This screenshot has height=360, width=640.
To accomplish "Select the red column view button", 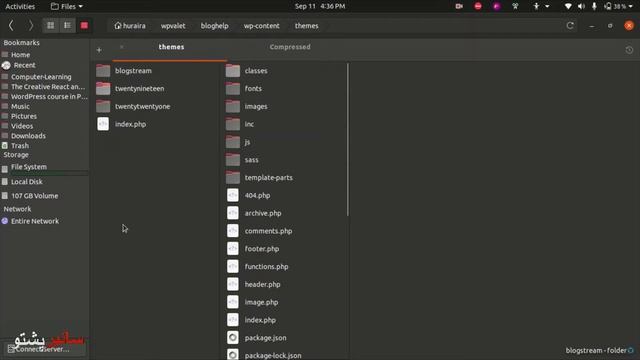I will pyautogui.click(x=84, y=26).
